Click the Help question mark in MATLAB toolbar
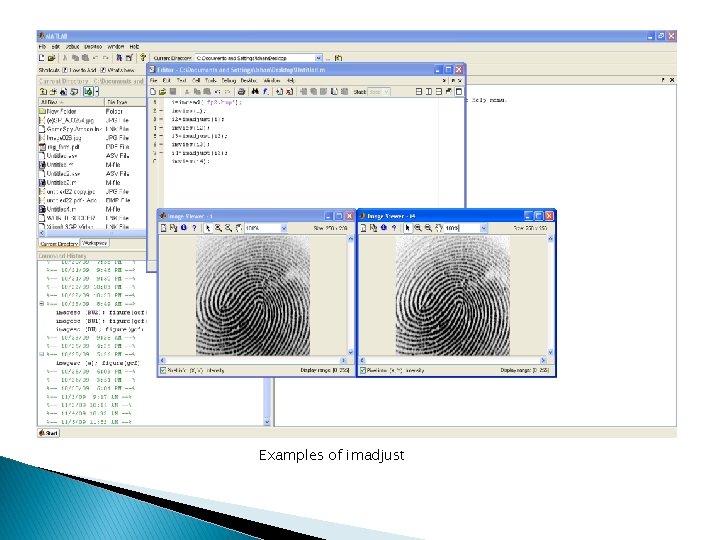The width and height of the screenshot is (720, 540). coord(143,57)
